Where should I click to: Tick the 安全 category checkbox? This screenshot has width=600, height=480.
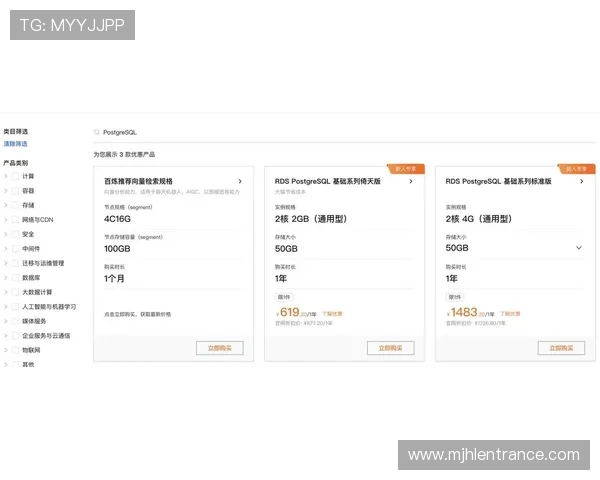pos(15,234)
